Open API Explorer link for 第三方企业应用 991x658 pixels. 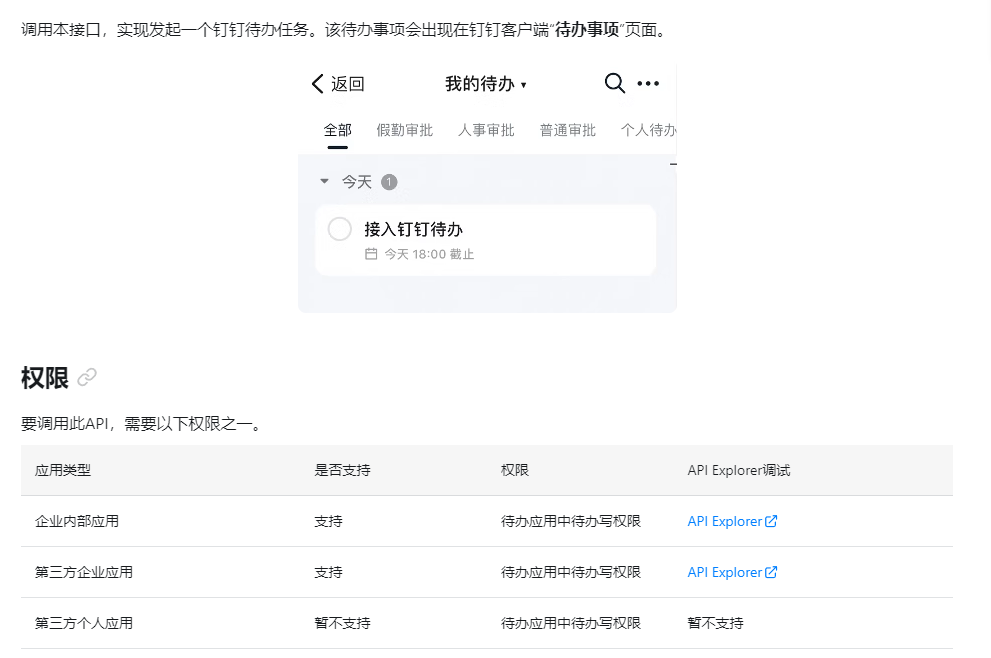732,573
